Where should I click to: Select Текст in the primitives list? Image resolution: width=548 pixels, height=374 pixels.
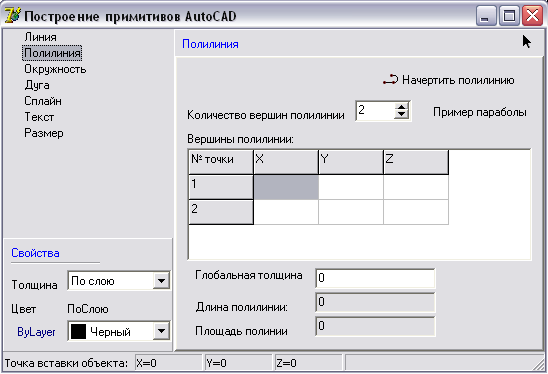point(39,117)
